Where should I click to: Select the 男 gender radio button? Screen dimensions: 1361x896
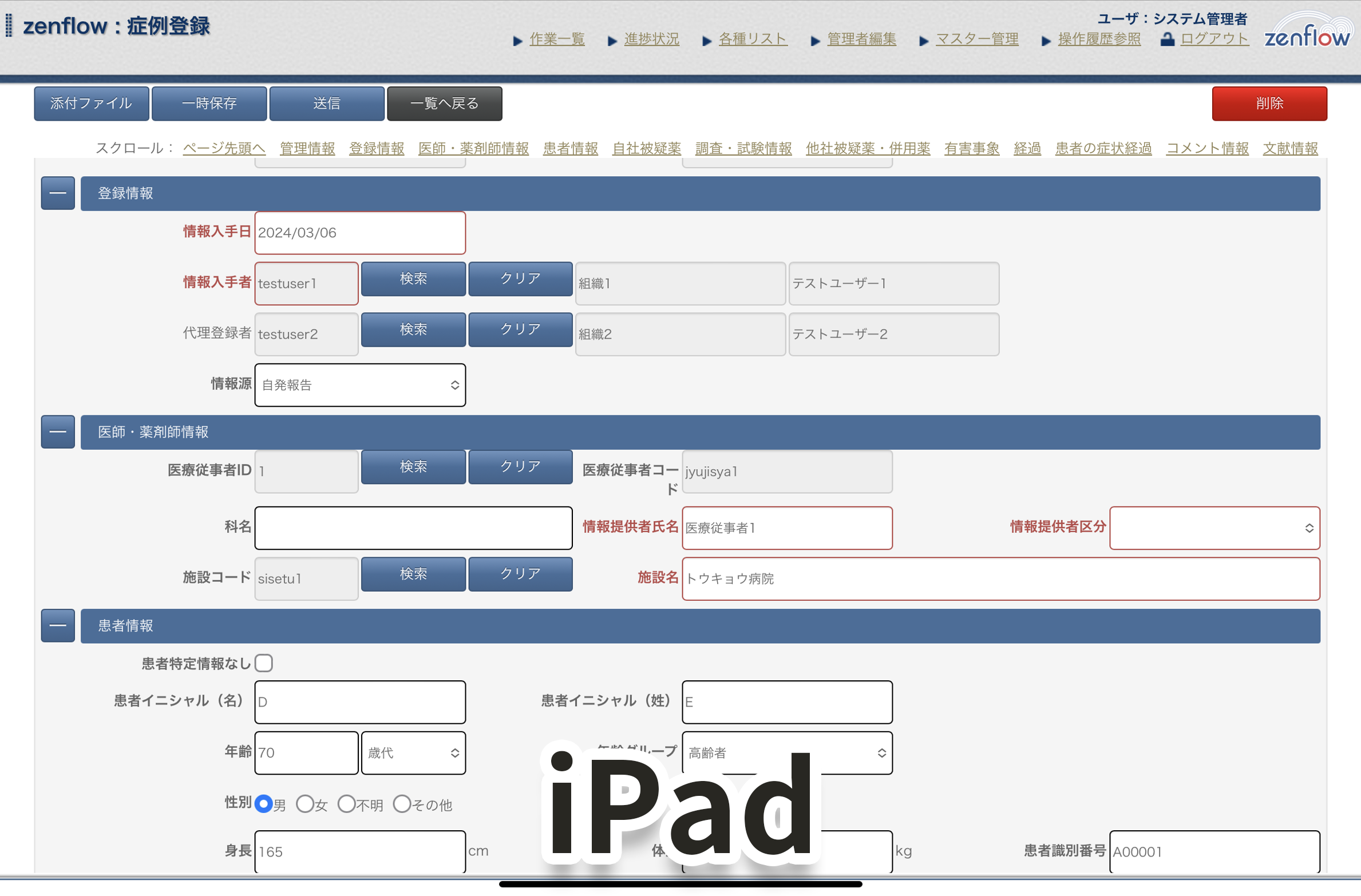(x=263, y=804)
